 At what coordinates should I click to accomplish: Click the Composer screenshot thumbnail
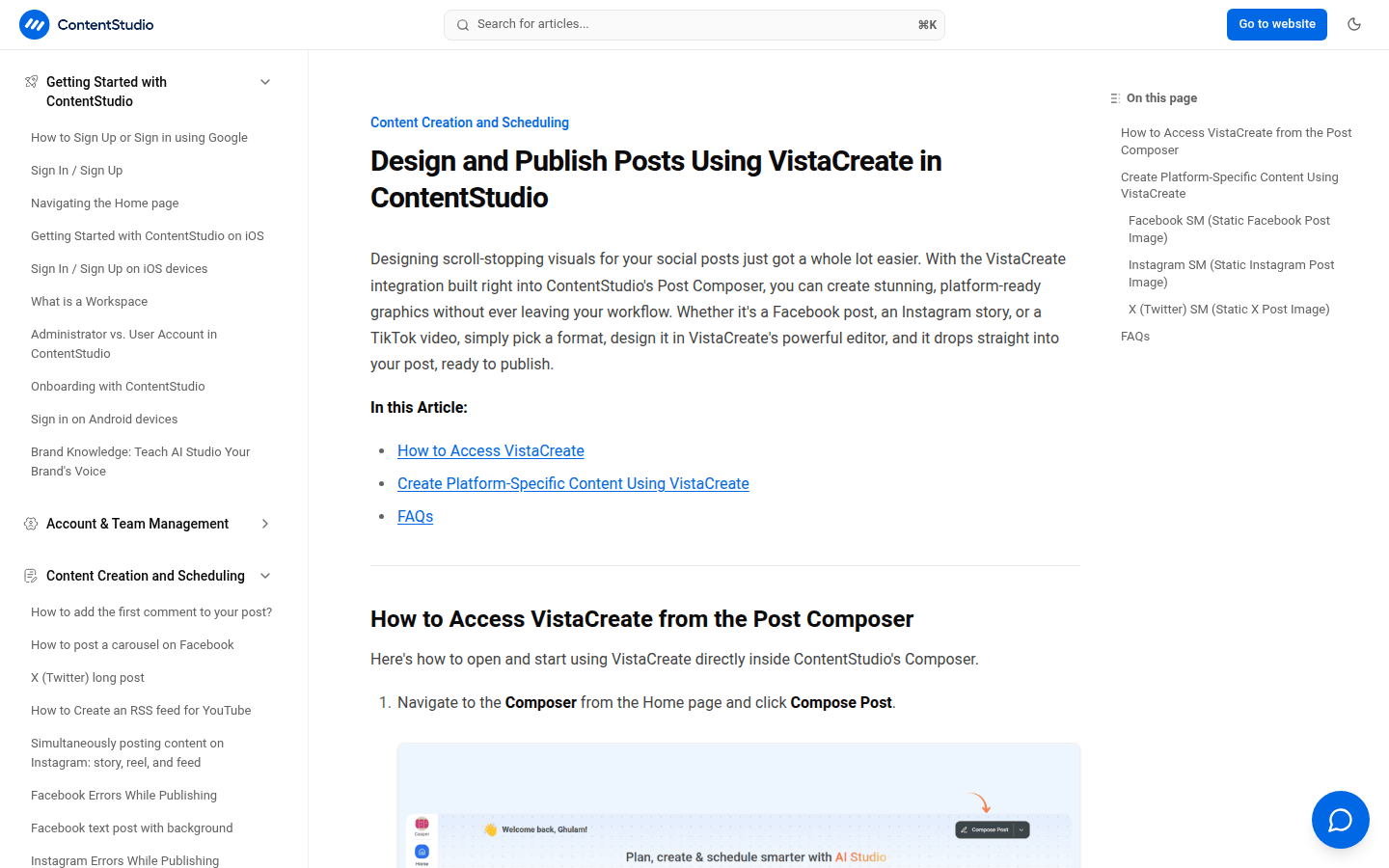[x=739, y=805]
